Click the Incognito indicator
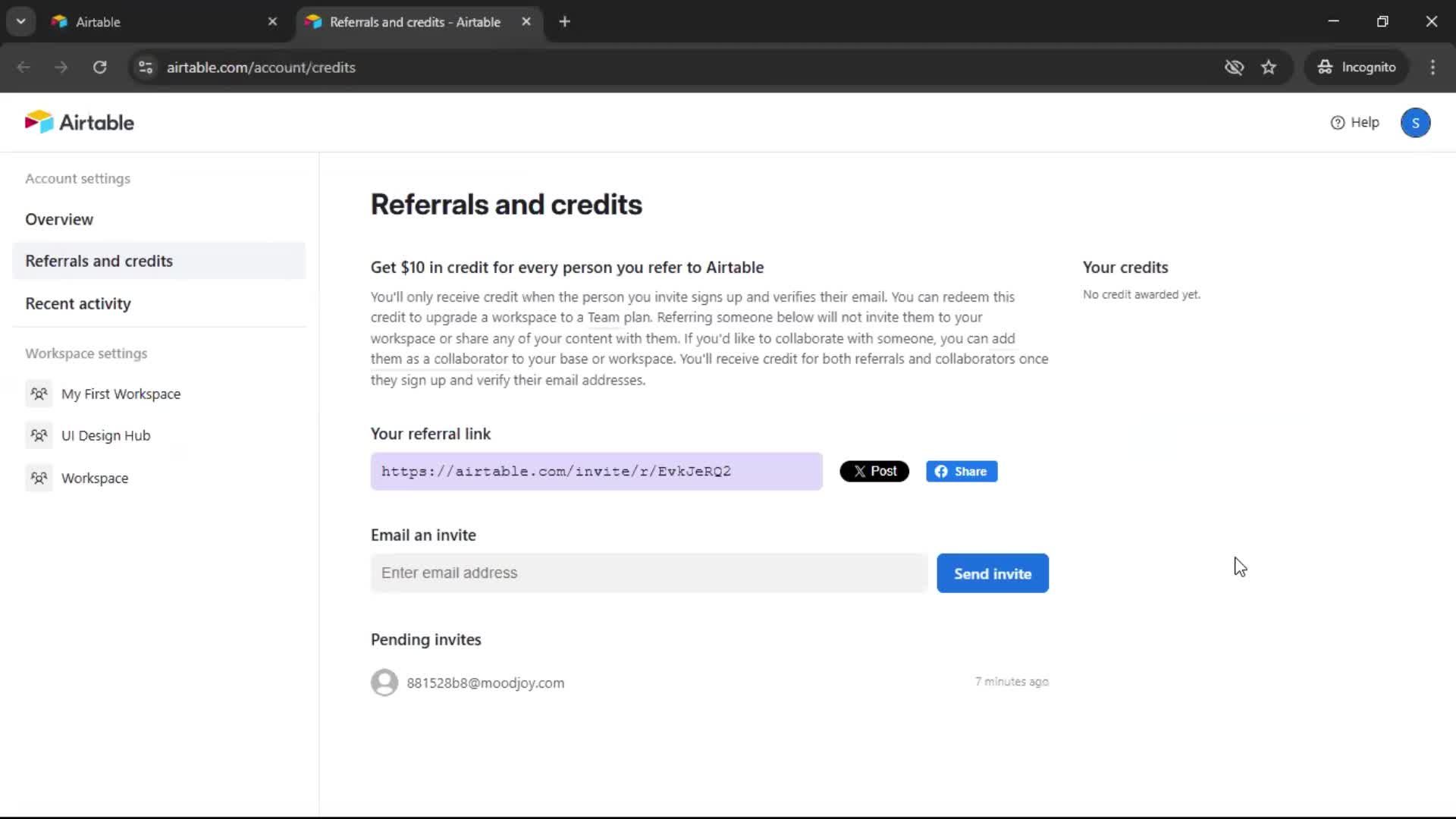Image resolution: width=1456 pixels, height=819 pixels. tap(1357, 67)
